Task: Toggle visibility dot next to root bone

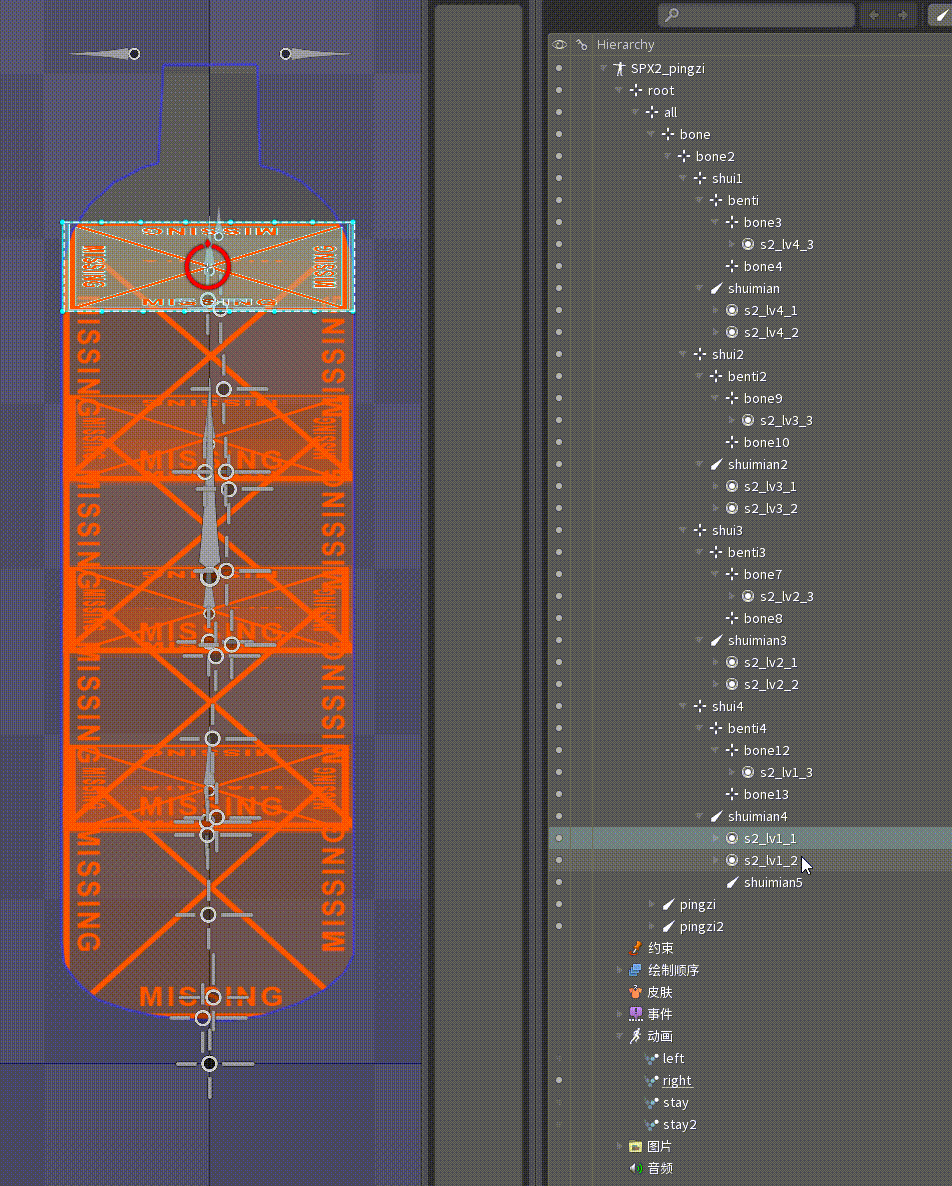Action: (x=558, y=90)
